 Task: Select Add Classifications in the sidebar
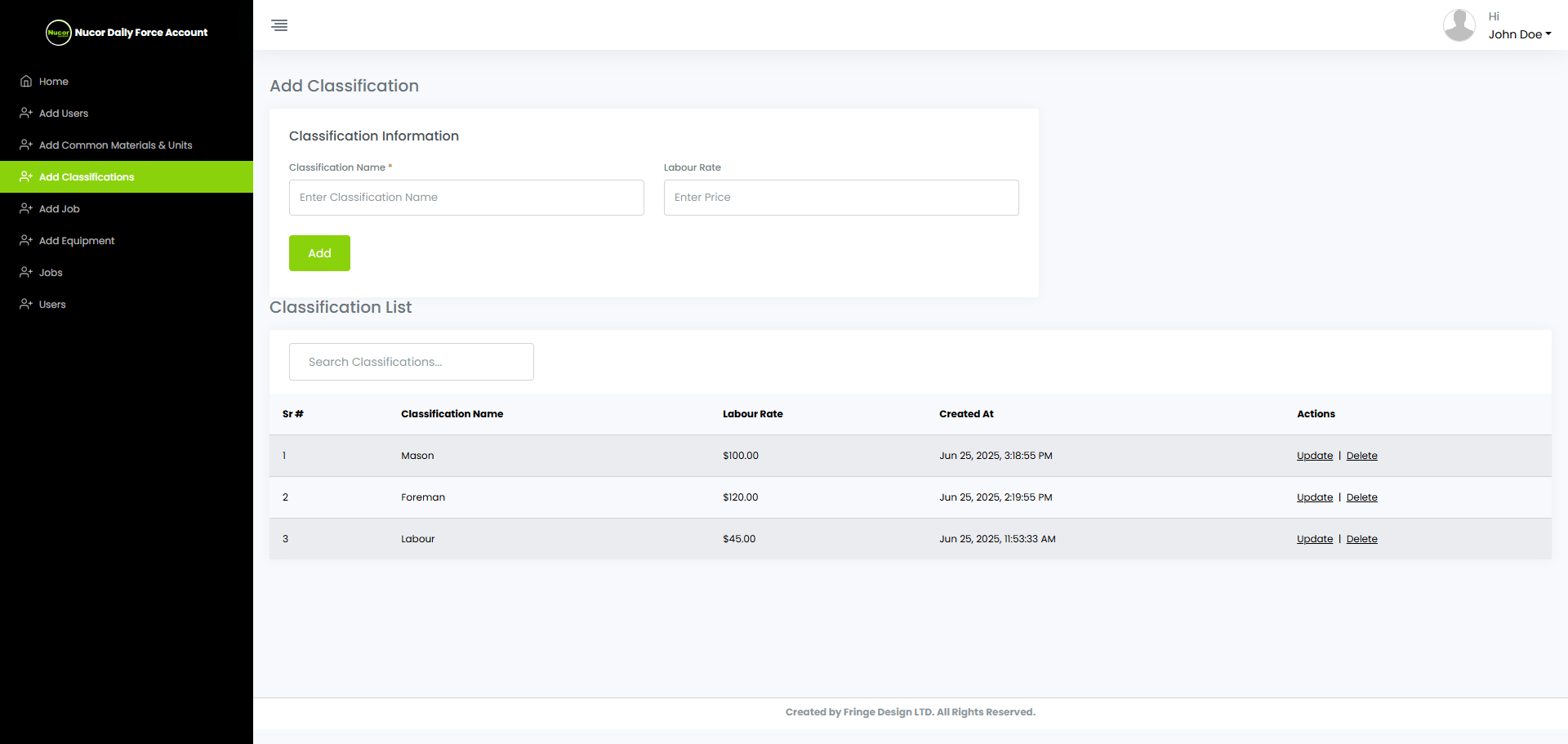coord(87,177)
